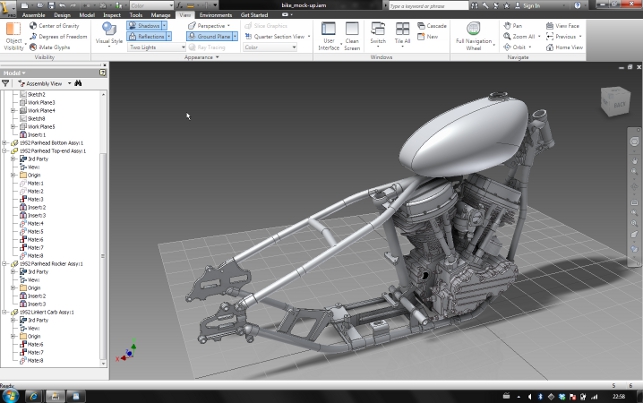Click the keyword search input field
Screen dimensions: 643x403
(x=430, y=5)
